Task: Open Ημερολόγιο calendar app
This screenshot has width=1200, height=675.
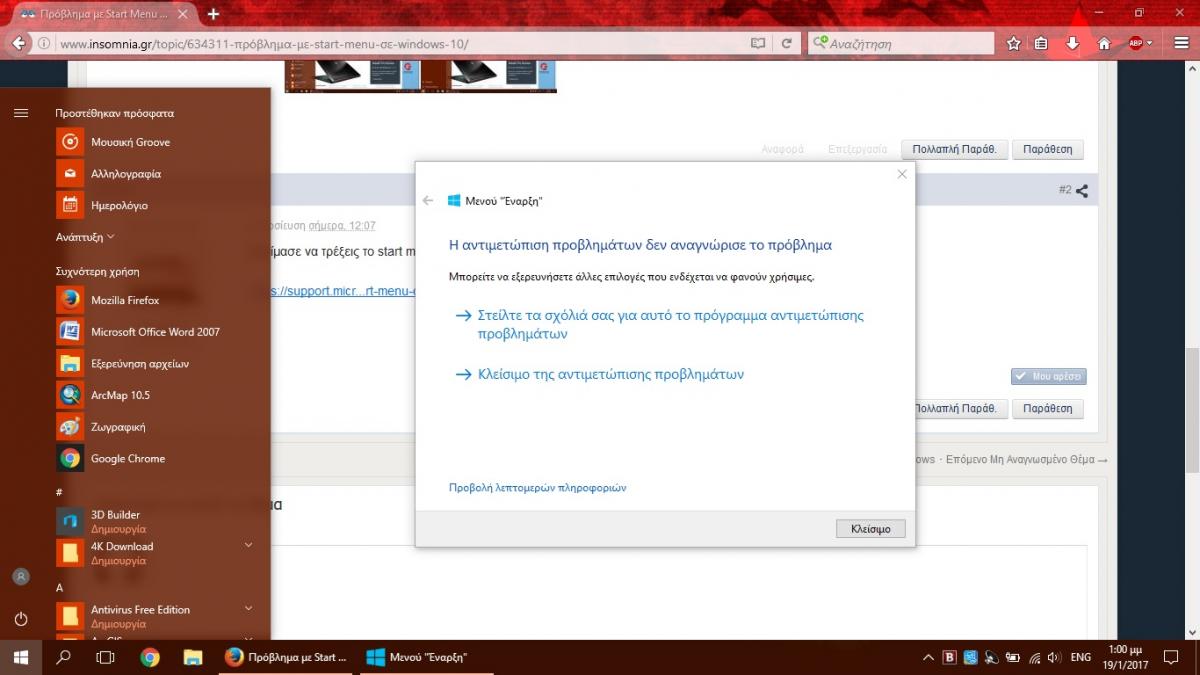Action: pyautogui.click(x=162, y=205)
